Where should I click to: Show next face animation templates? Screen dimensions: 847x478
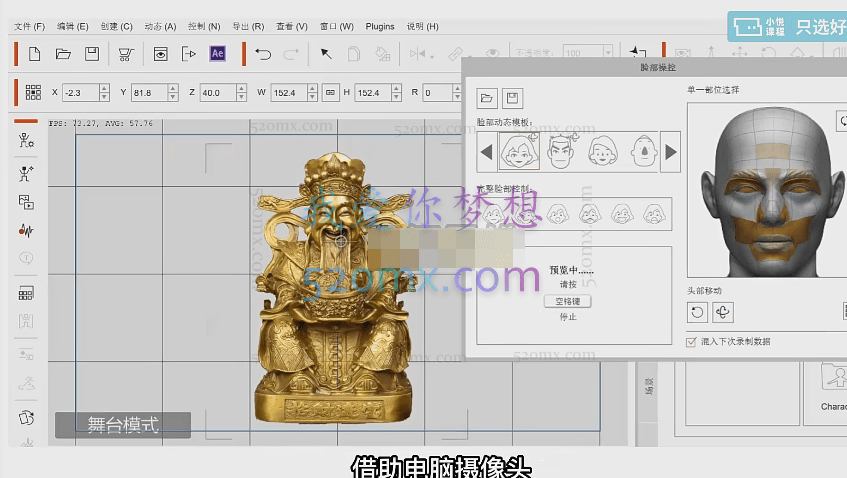coord(670,152)
